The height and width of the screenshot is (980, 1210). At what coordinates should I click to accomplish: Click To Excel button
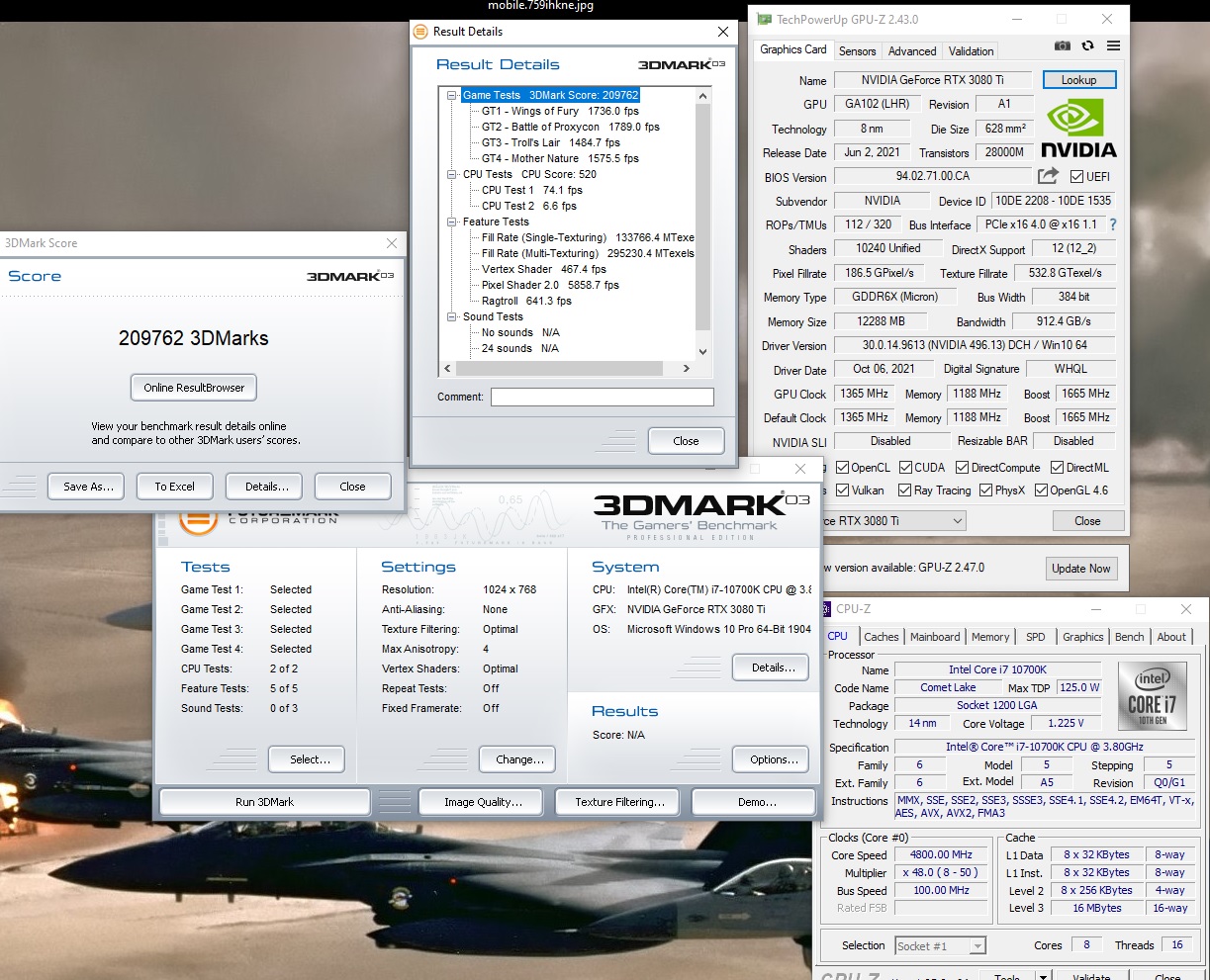tap(174, 487)
